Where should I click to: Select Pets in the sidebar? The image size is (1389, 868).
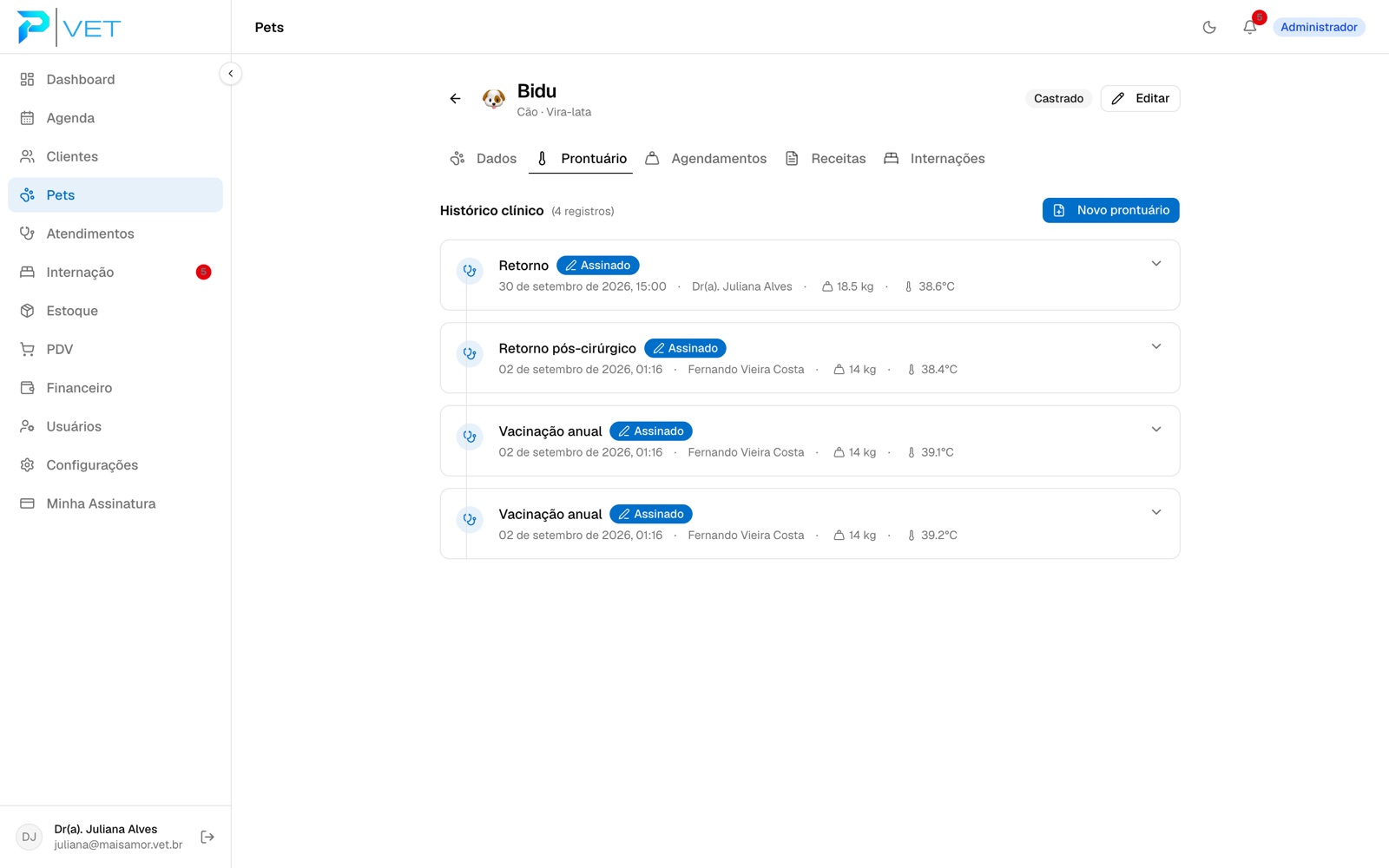pyautogui.click(x=115, y=195)
